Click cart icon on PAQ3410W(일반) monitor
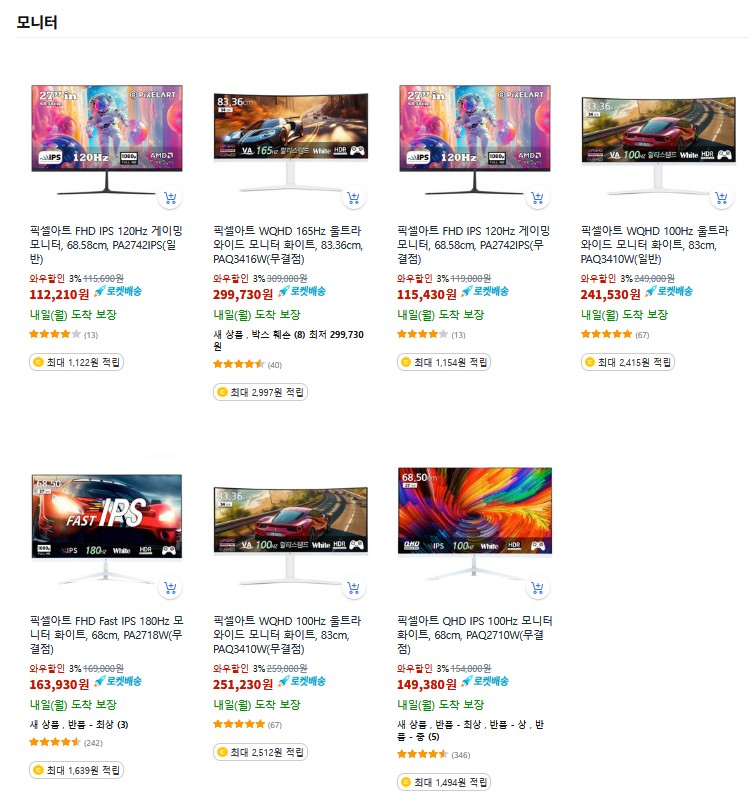 coord(721,198)
